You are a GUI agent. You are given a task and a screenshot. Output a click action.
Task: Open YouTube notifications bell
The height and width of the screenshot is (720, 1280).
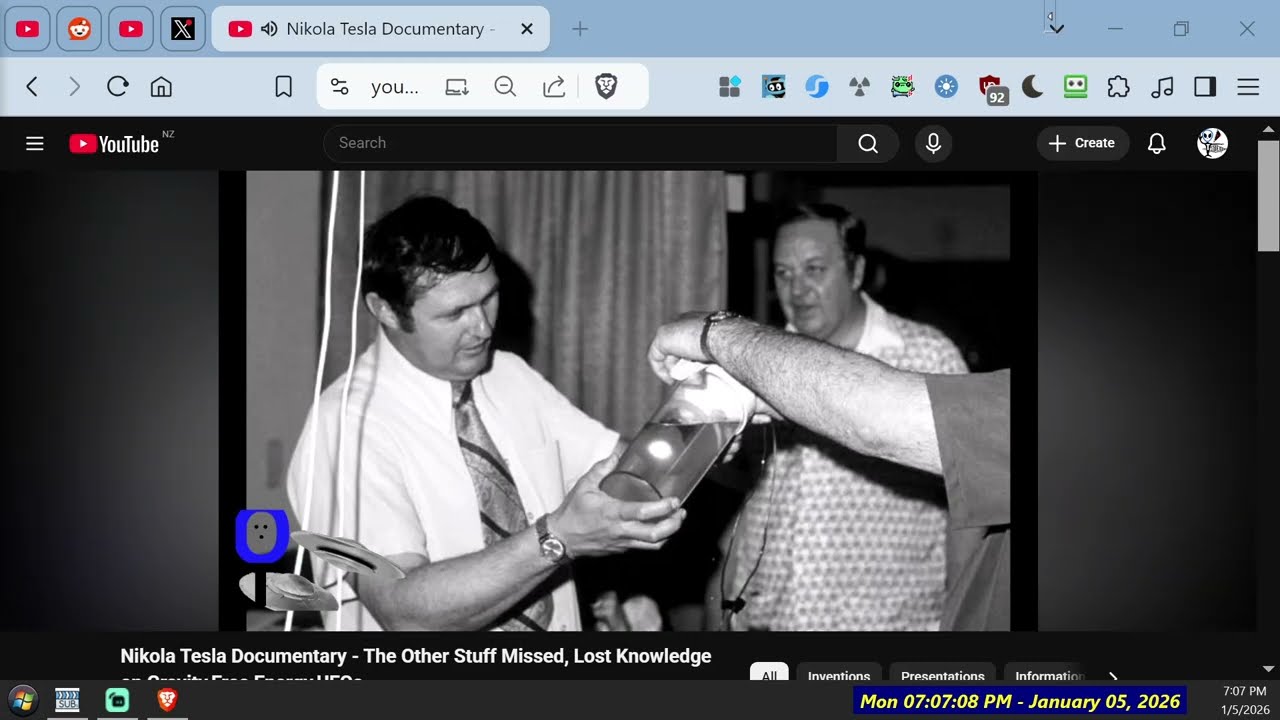click(x=1156, y=143)
